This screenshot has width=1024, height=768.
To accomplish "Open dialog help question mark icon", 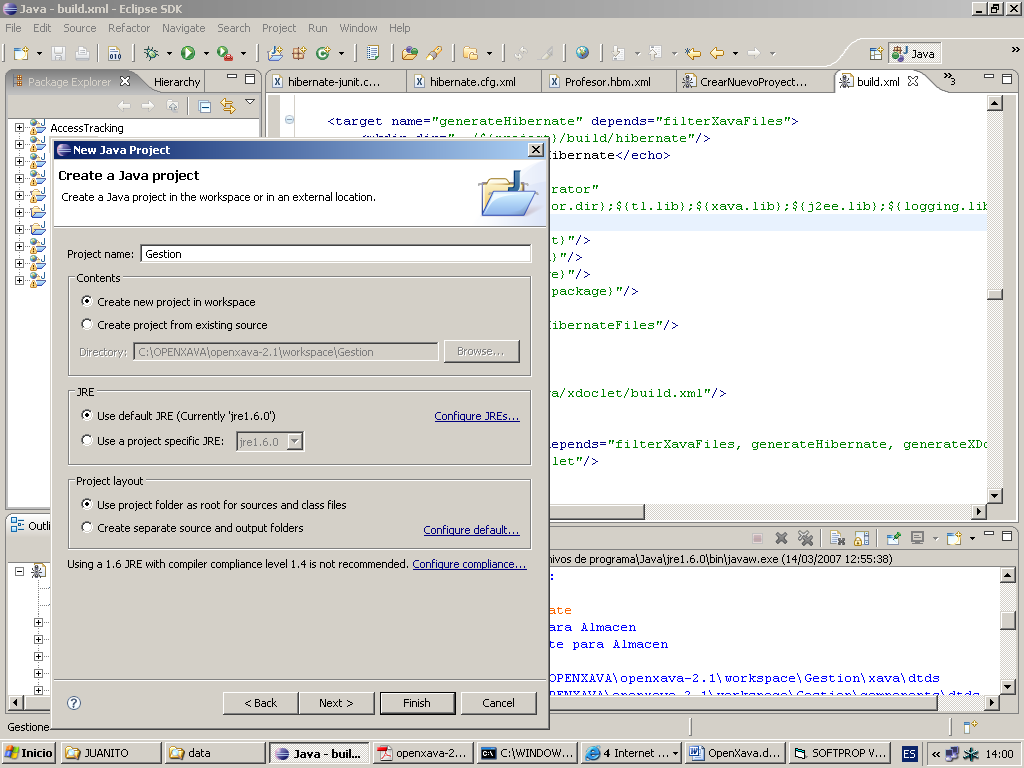I will [74, 703].
